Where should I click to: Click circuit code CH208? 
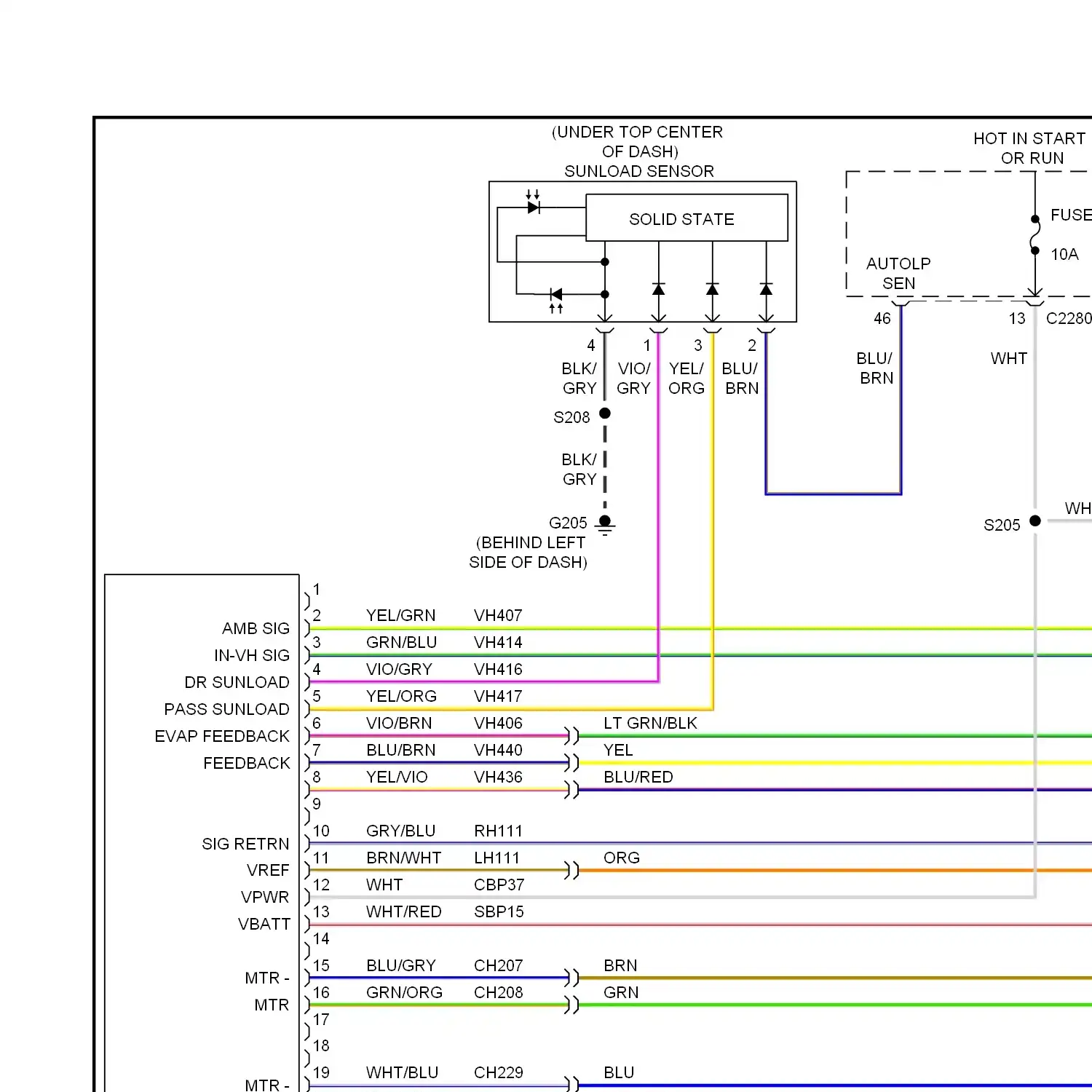(498, 992)
